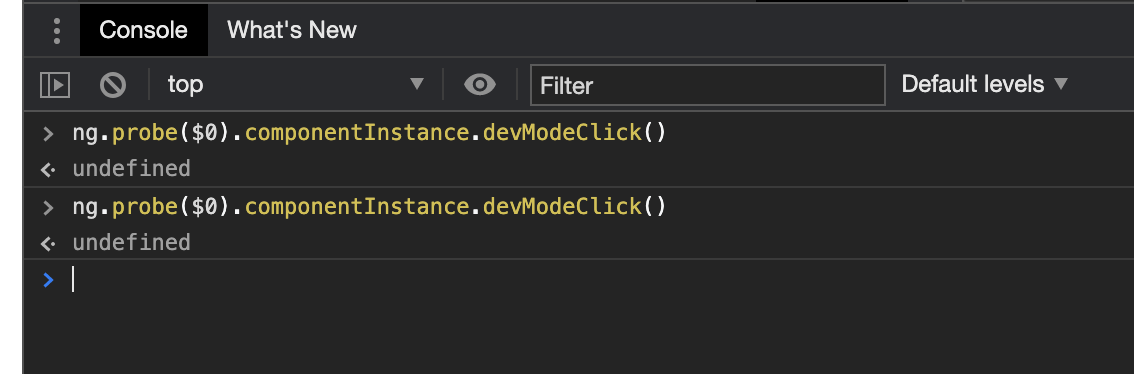The image size is (1134, 374).
Task: Select the second devModeClick() command line
Action: (x=369, y=207)
